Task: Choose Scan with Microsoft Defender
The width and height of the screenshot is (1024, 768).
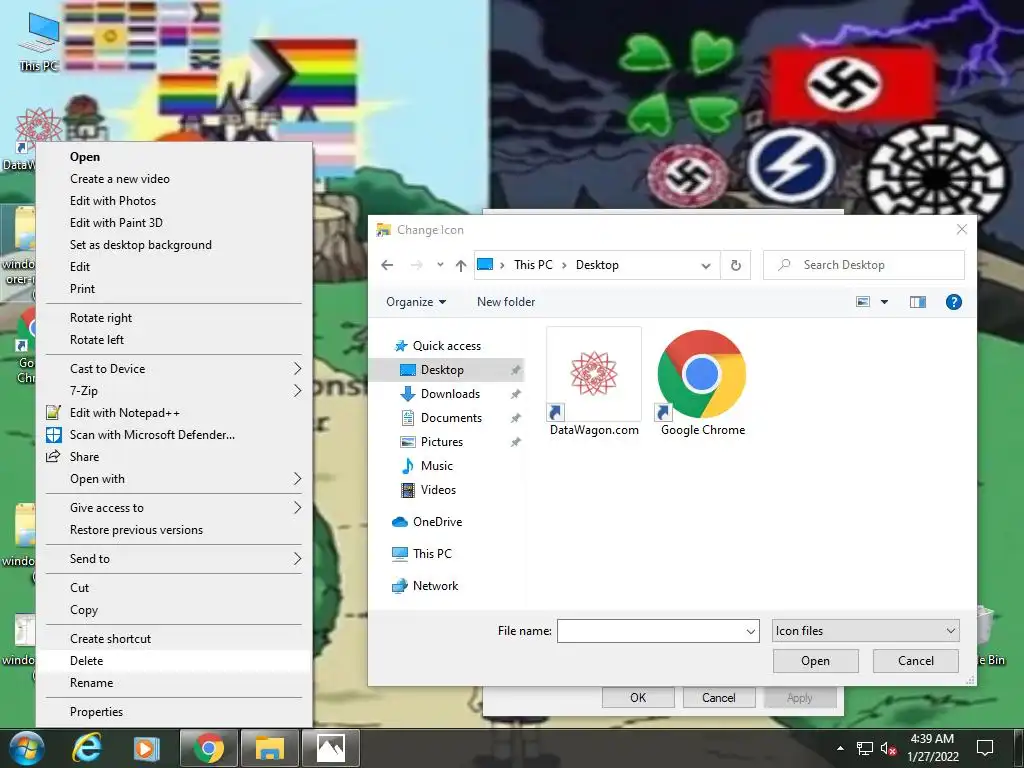Action: pos(175,435)
